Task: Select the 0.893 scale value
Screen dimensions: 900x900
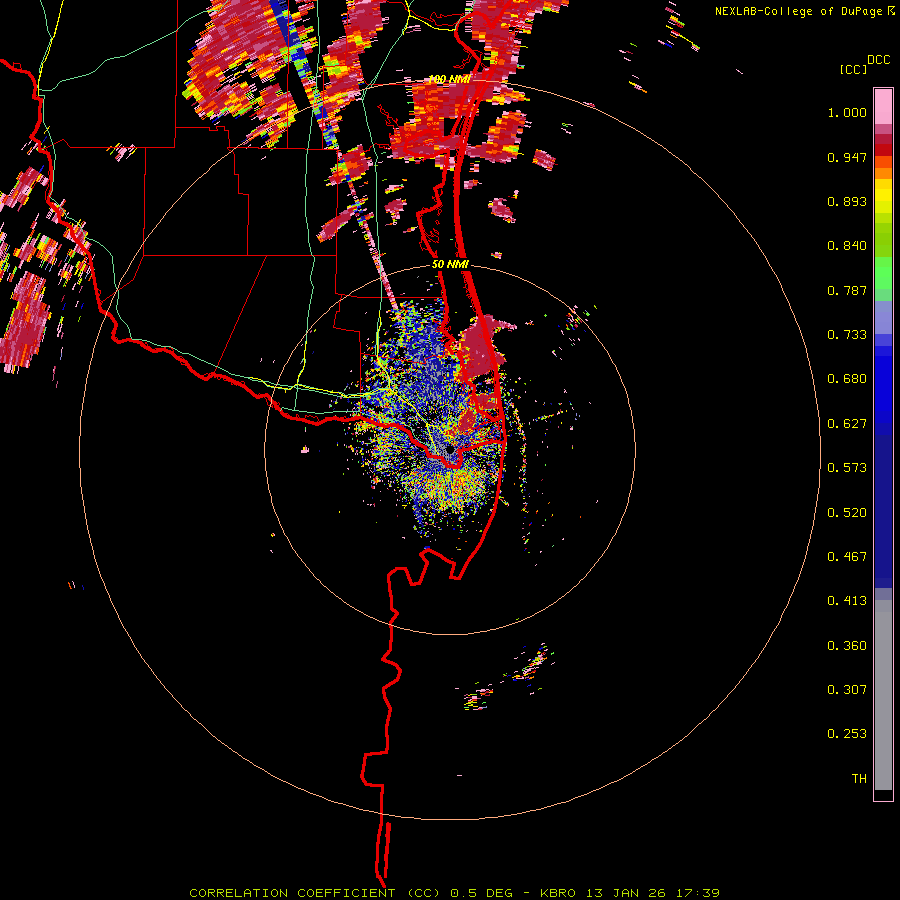Action: (847, 201)
